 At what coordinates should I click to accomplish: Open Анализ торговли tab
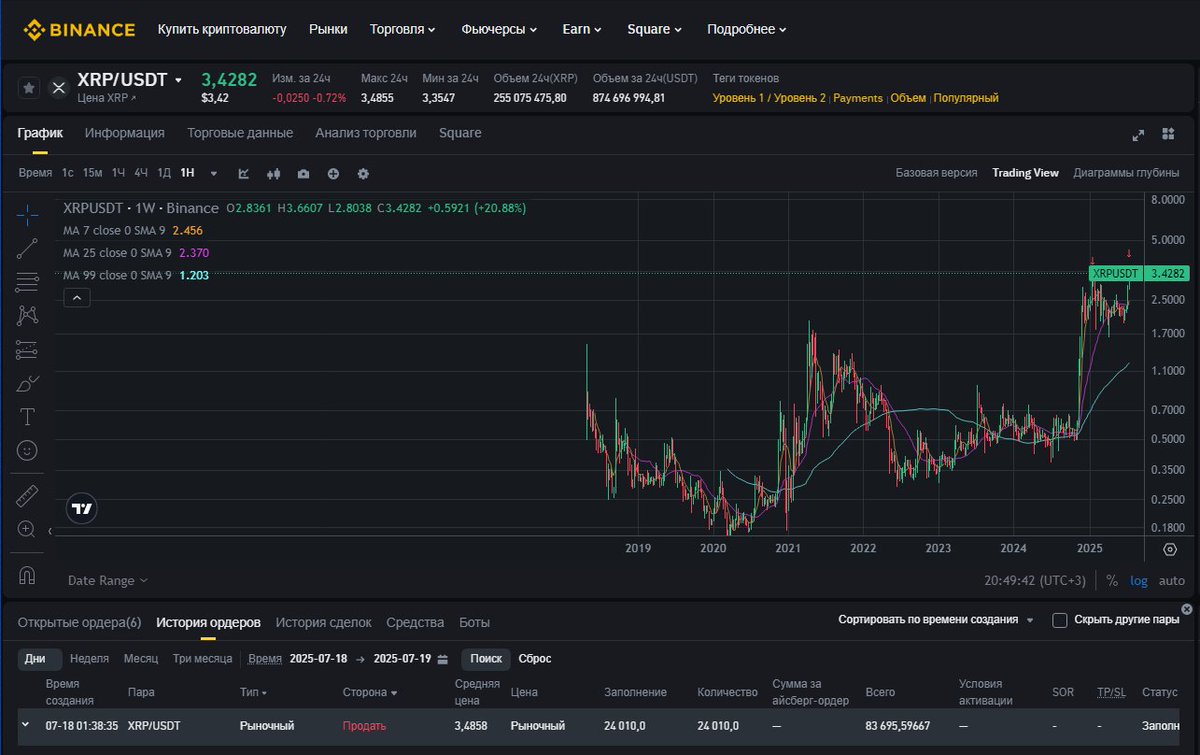[x=366, y=133]
